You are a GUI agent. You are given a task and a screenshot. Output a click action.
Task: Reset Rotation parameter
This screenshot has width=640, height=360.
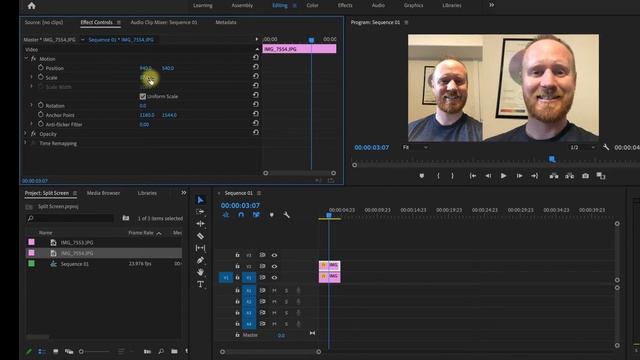pyautogui.click(x=256, y=104)
